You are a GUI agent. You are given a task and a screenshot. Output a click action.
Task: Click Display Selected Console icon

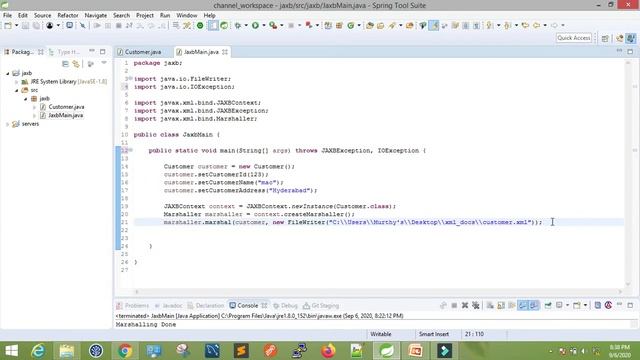560,305
